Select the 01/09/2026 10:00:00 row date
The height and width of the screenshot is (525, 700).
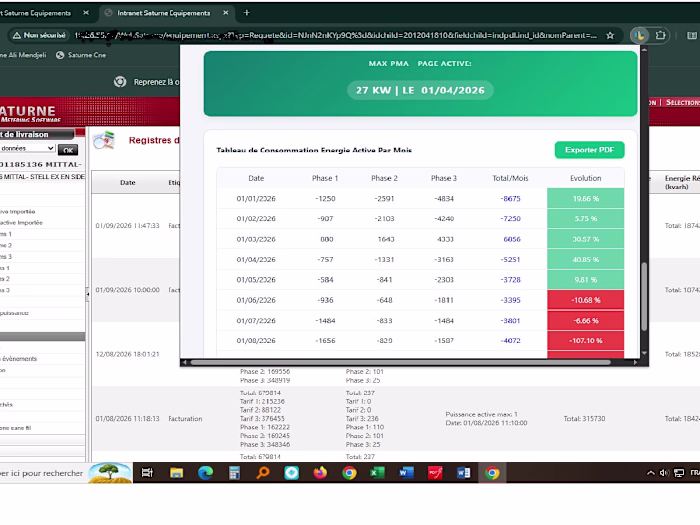[127, 290]
